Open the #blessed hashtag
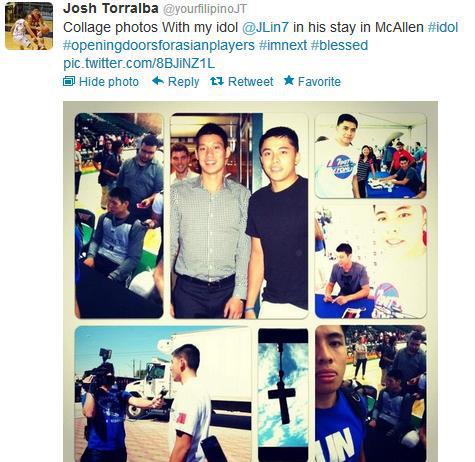Image resolution: width=475 pixels, height=462 pixels. 339,45
